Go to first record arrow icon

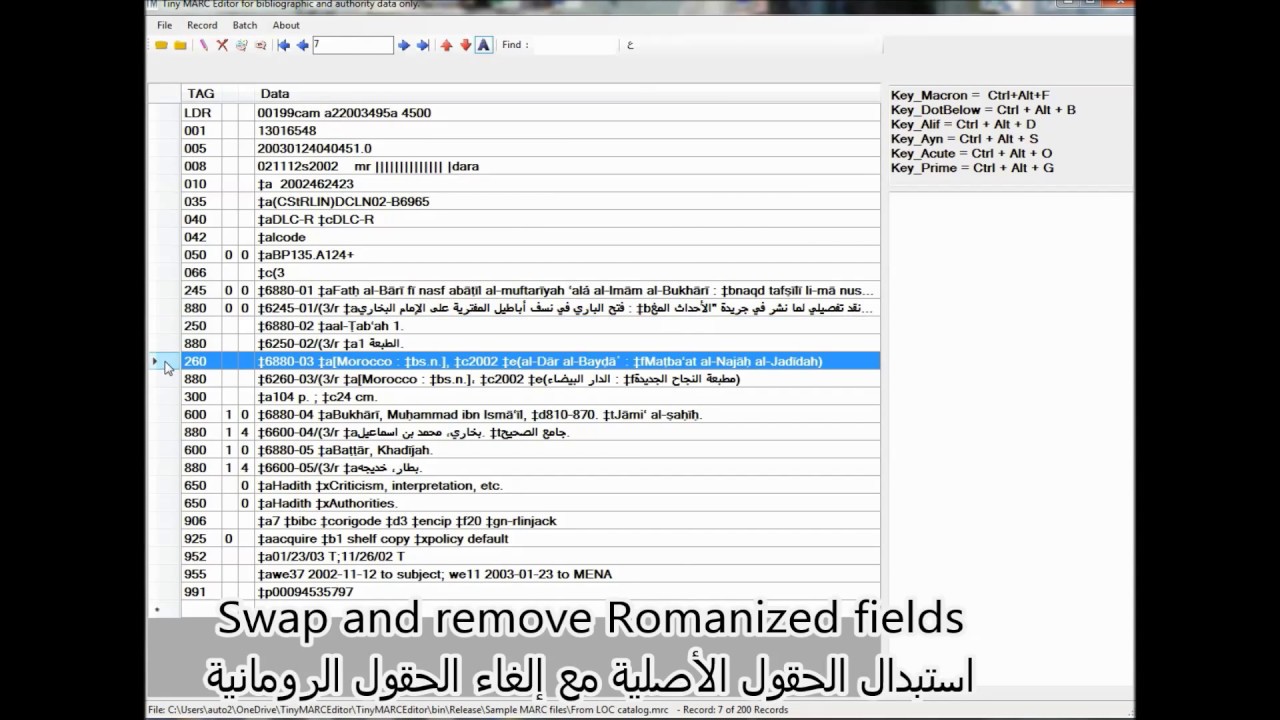[284, 45]
